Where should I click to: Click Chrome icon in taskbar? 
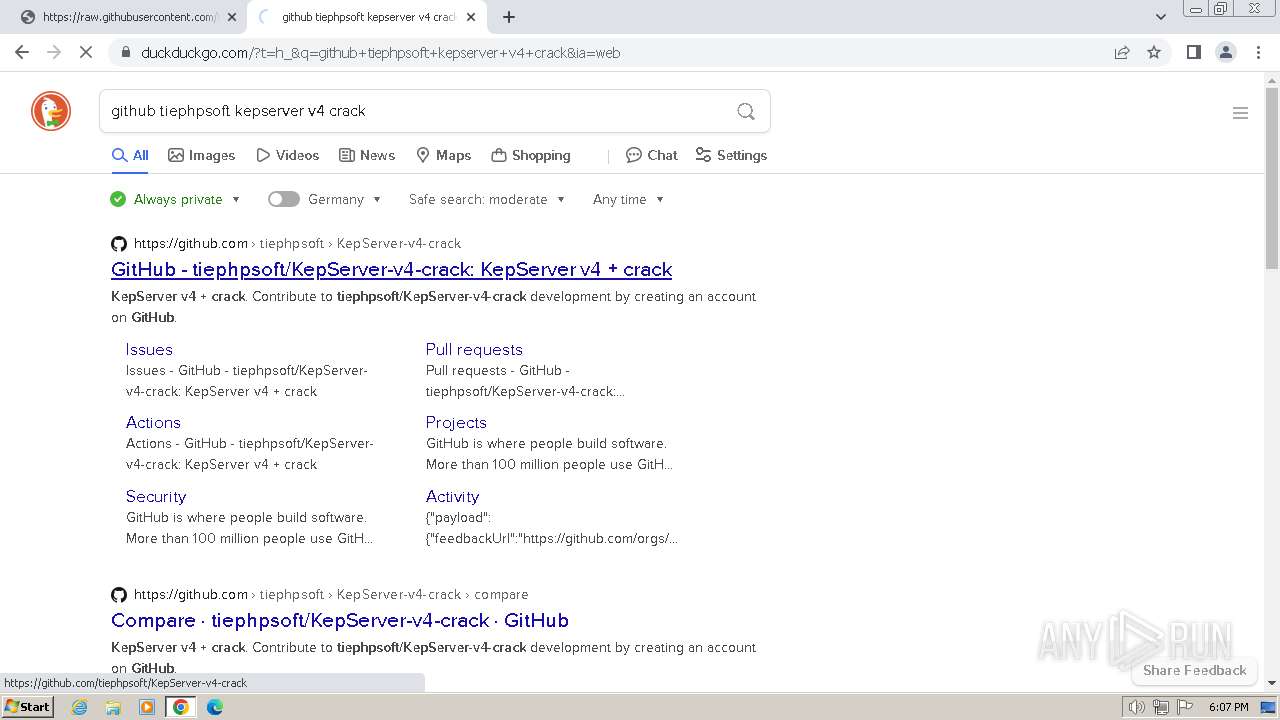point(181,707)
